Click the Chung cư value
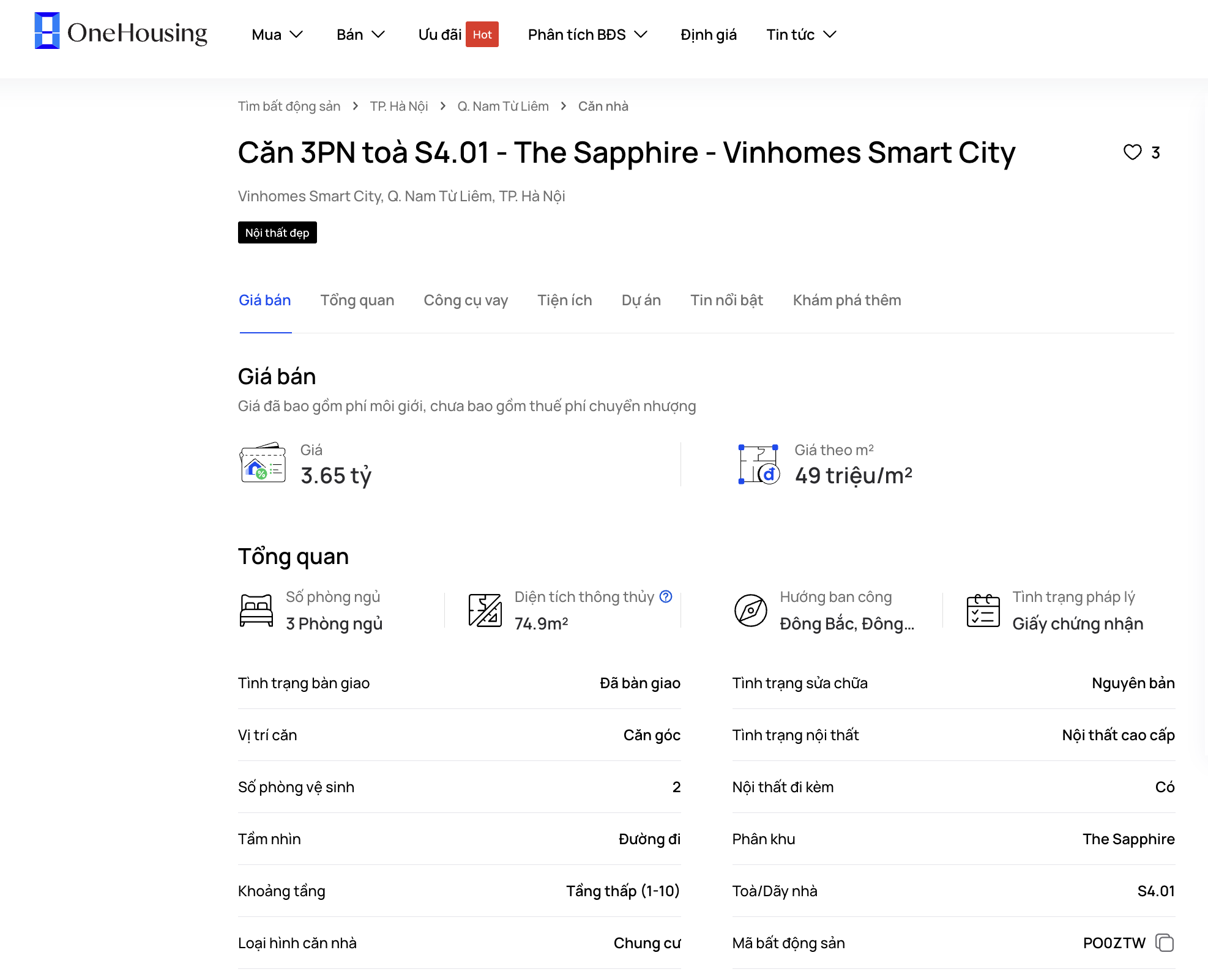The width and height of the screenshot is (1208, 980). click(x=647, y=943)
